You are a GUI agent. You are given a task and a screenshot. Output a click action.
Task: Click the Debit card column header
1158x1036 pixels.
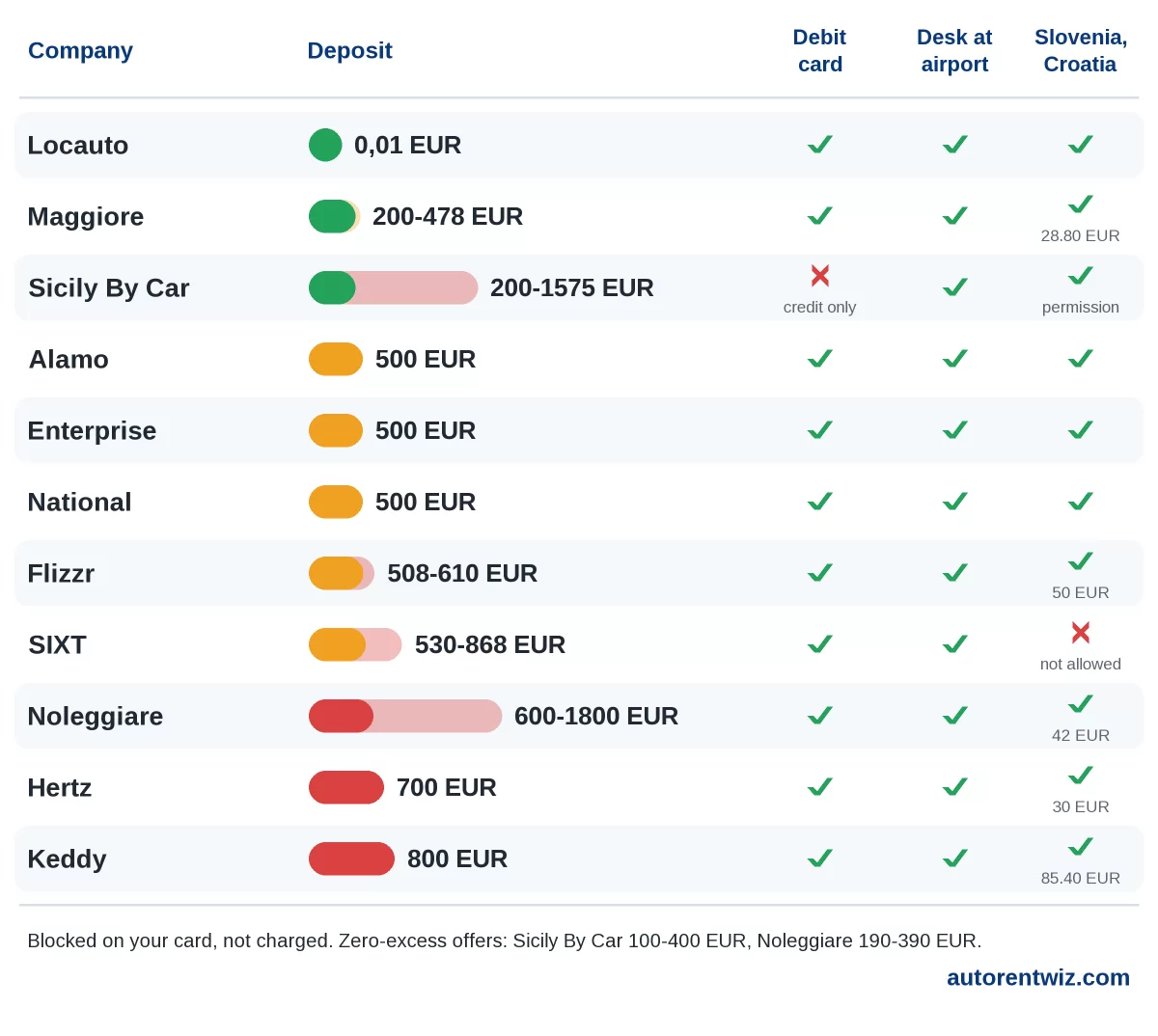[820, 51]
